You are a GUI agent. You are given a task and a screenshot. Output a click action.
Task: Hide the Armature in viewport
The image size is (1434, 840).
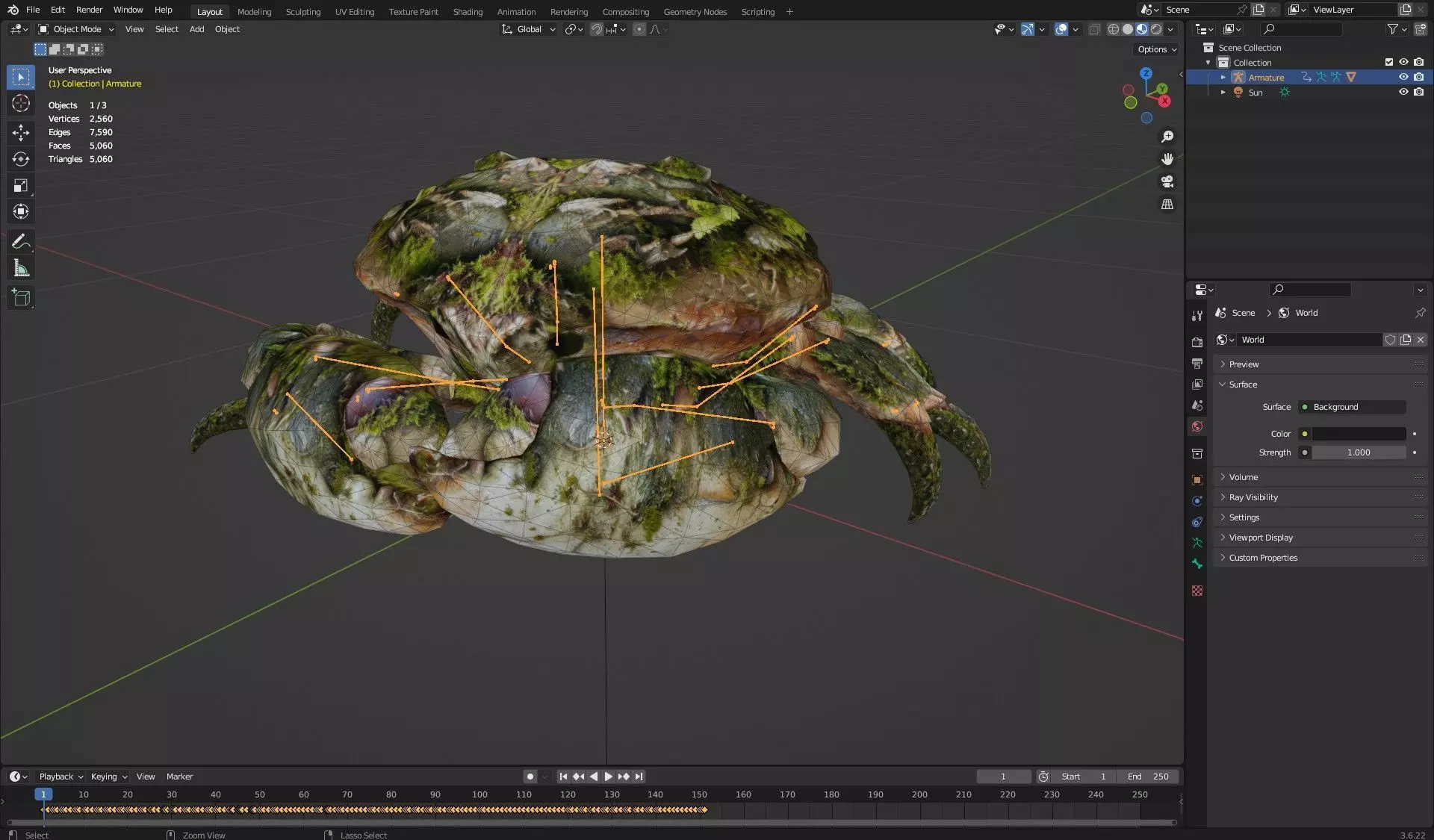click(1403, 77)
